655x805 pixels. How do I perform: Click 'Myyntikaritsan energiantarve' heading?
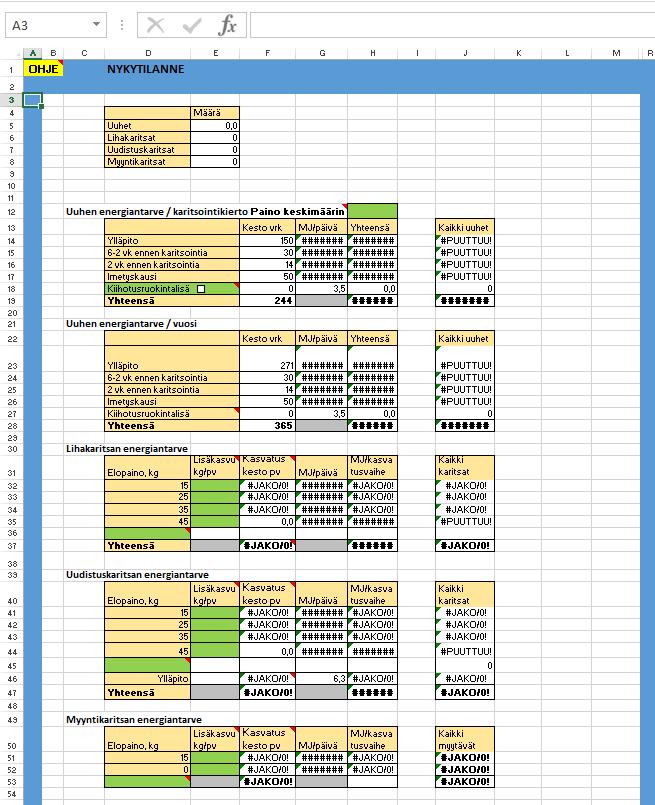click(133, 720)
